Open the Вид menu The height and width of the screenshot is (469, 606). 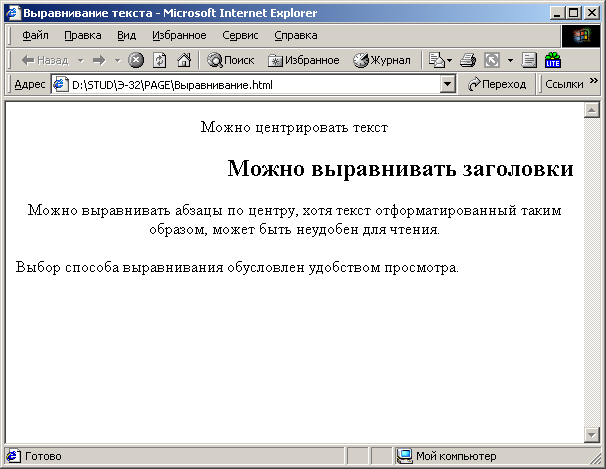point(126,36)
